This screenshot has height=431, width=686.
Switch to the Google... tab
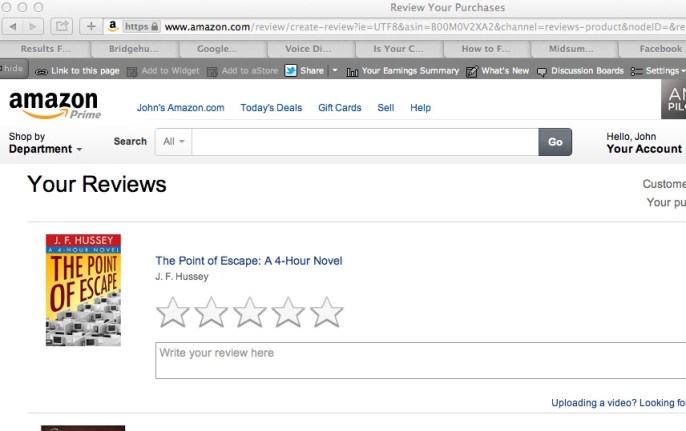coord(217,49)
